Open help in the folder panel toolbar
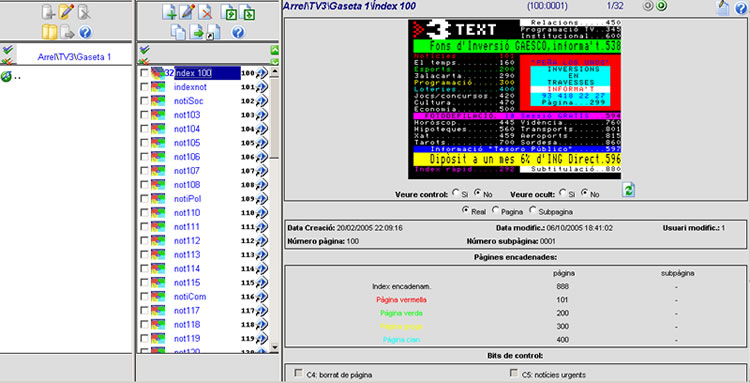750x383 pixels. click(85, 33)
